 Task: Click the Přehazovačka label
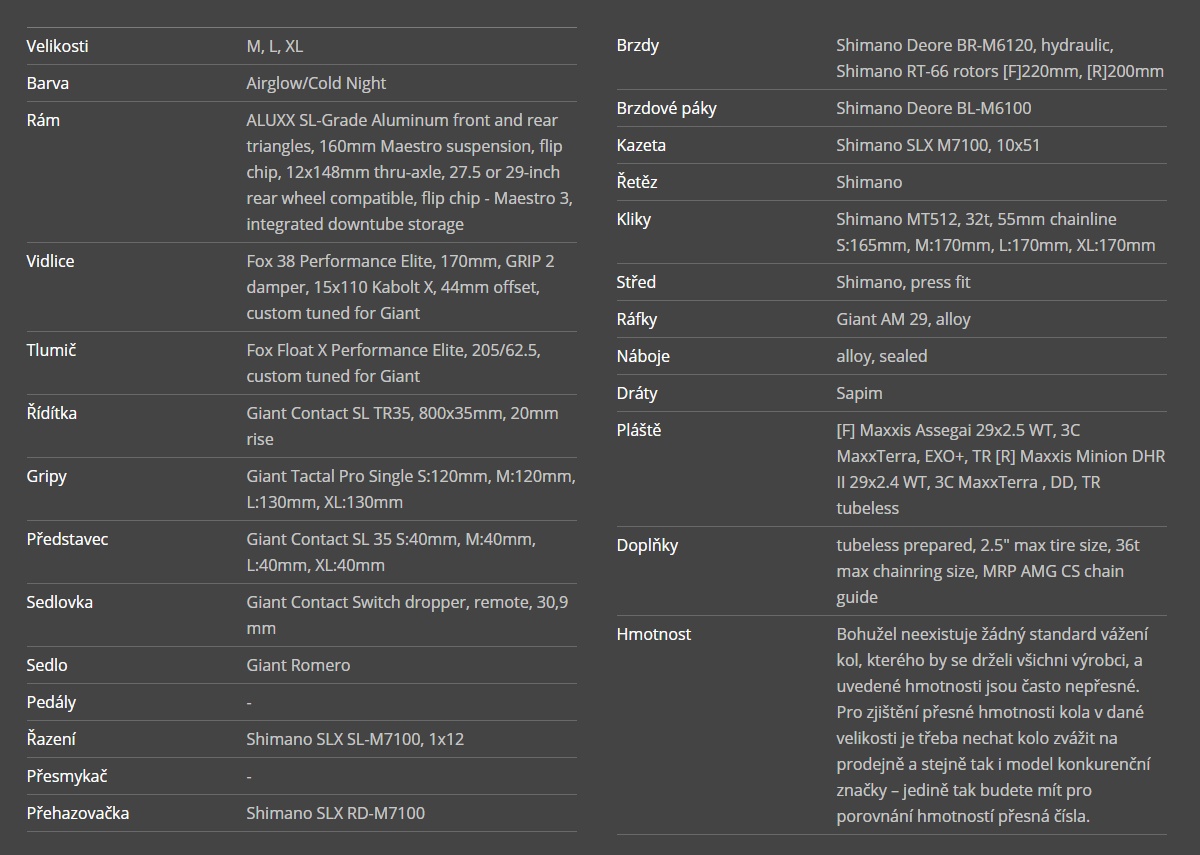[x=77, y=813]
